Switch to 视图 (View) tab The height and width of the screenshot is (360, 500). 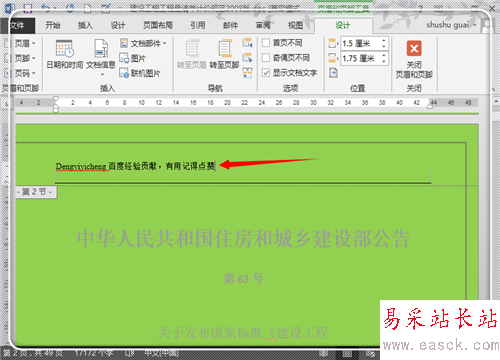(295, 25)
